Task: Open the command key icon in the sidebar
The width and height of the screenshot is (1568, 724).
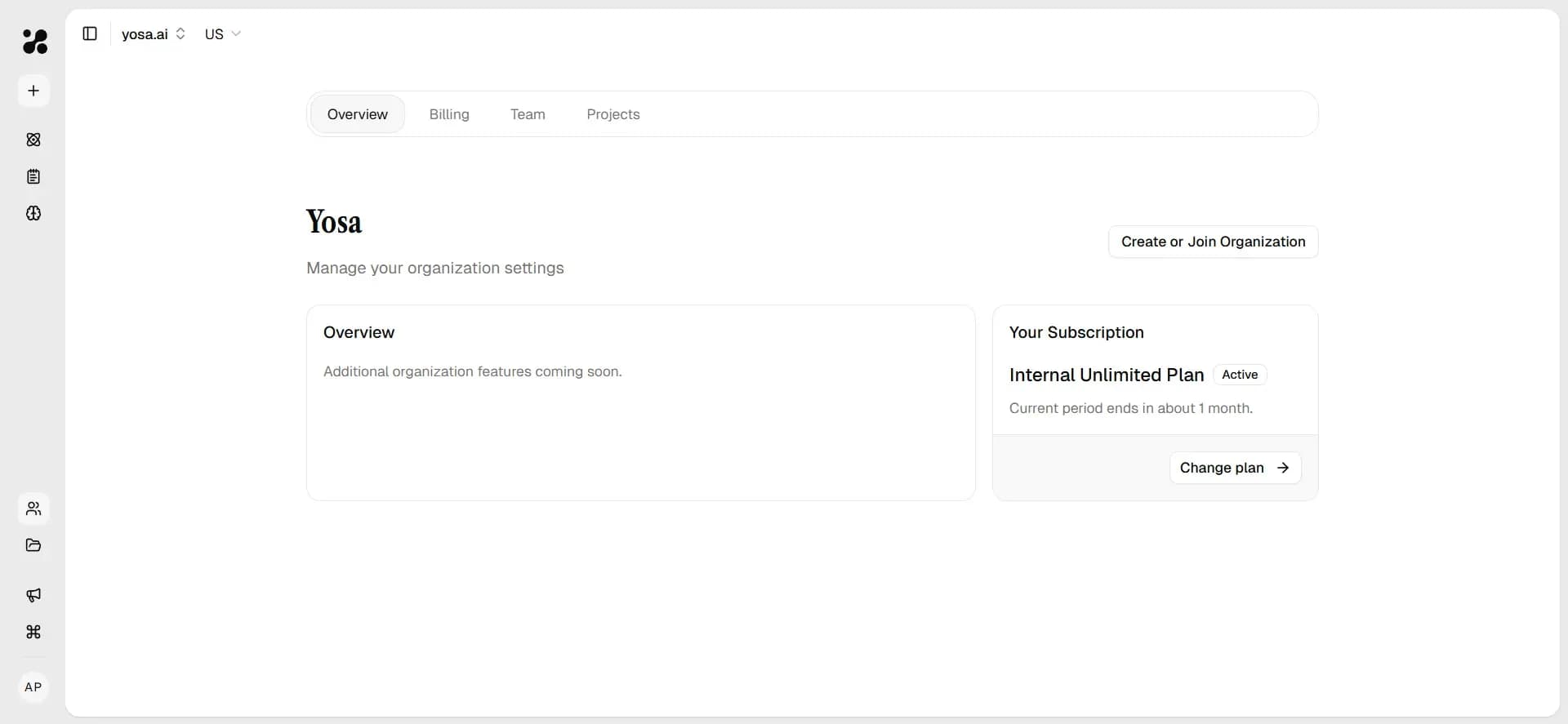Action: click(x=33, y=632)
